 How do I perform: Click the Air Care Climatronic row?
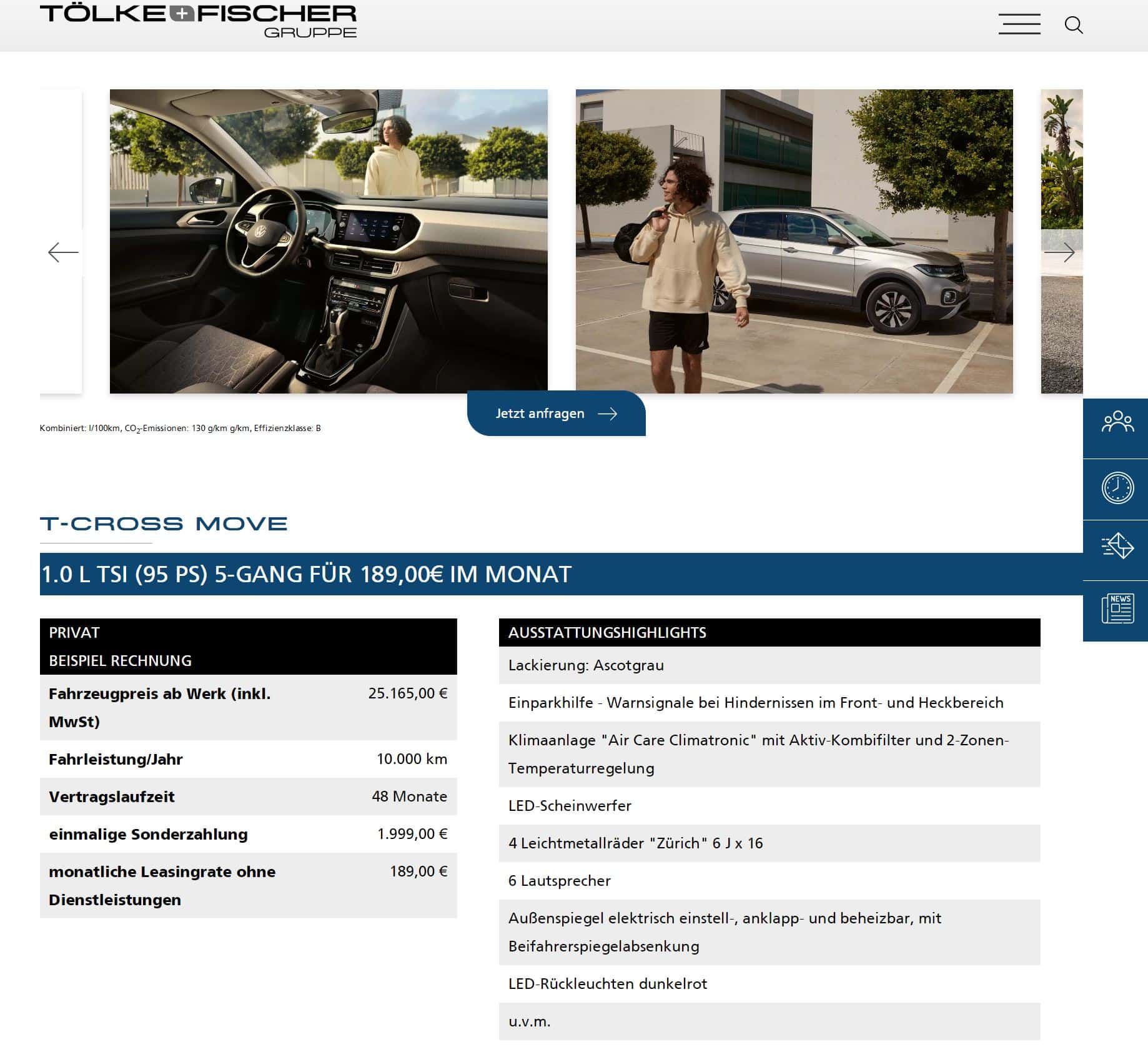click(769, 754)
